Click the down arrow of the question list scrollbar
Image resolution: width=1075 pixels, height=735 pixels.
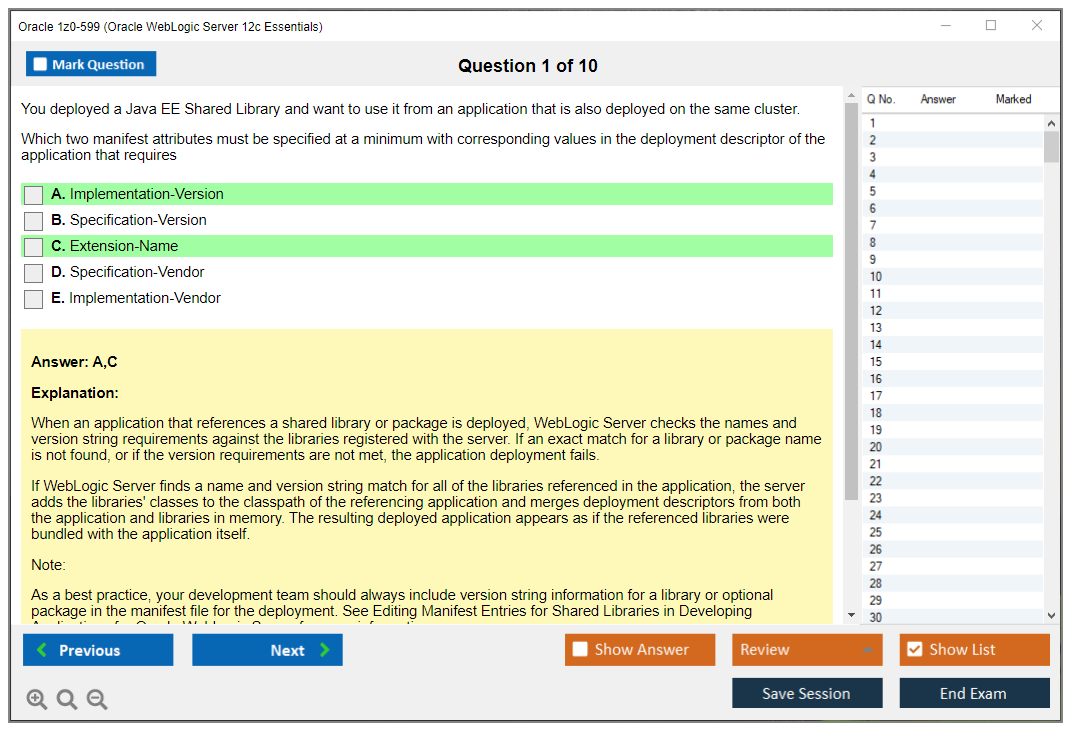(x=1051, y=614)
